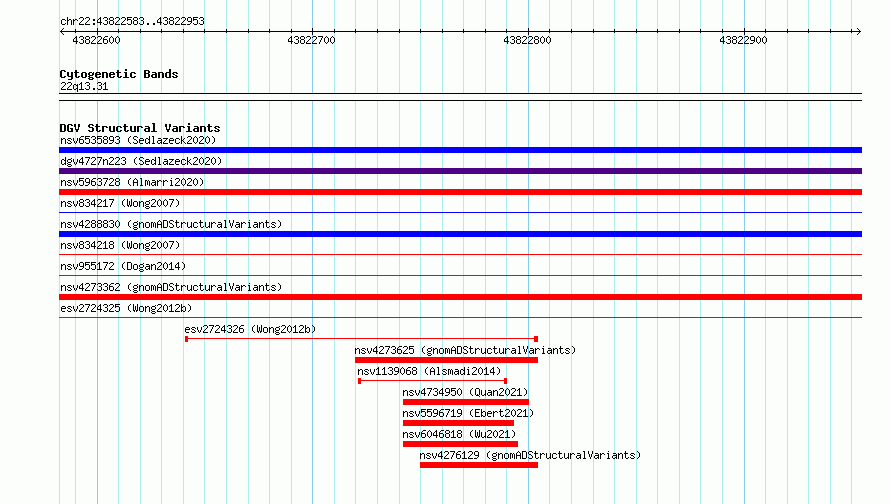Select the red nsv4734950 variant bar
890x504 pixels.
(x=466, y=402)
